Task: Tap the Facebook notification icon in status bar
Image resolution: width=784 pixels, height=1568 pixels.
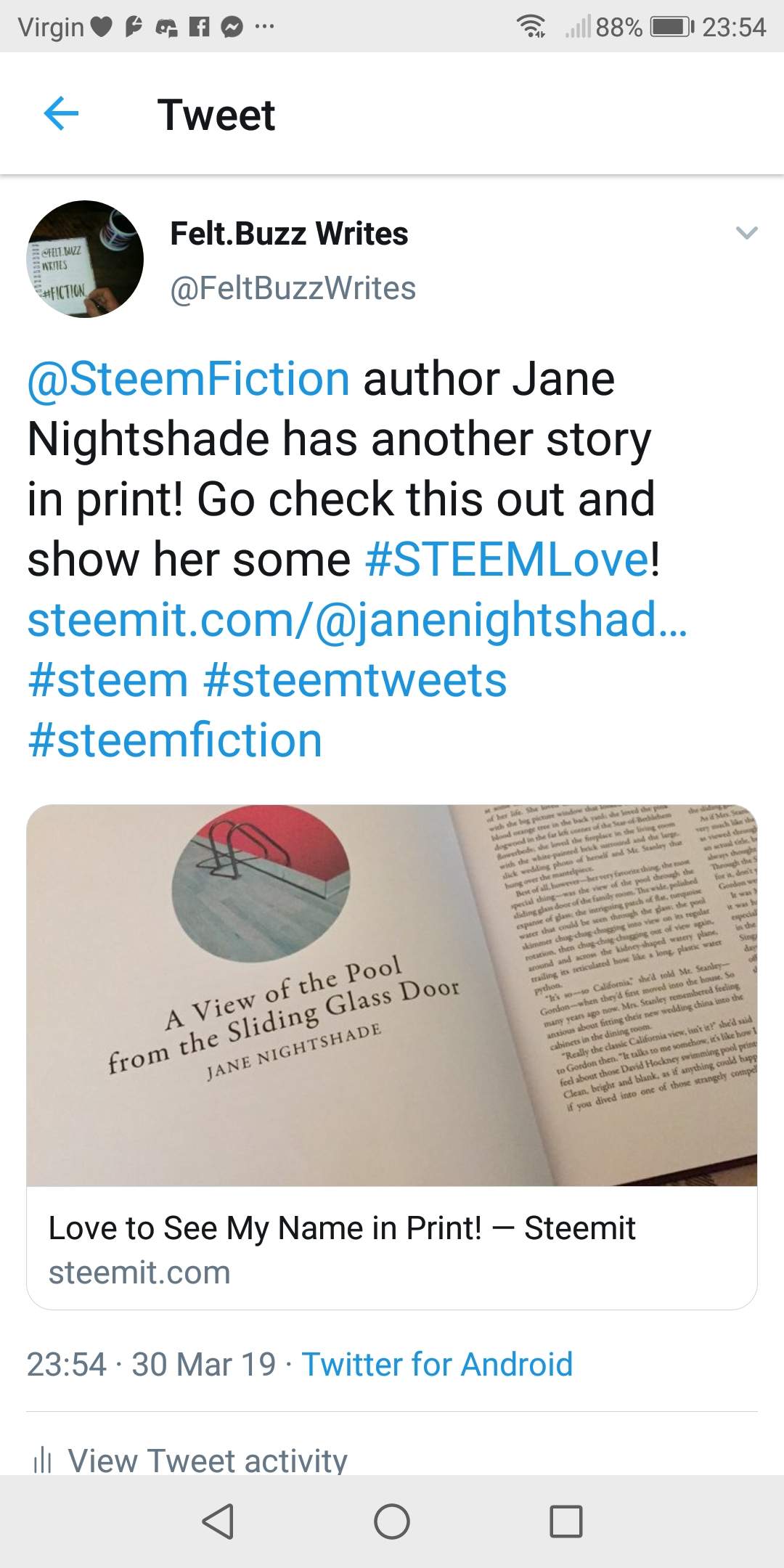Action: coord(198,28)
